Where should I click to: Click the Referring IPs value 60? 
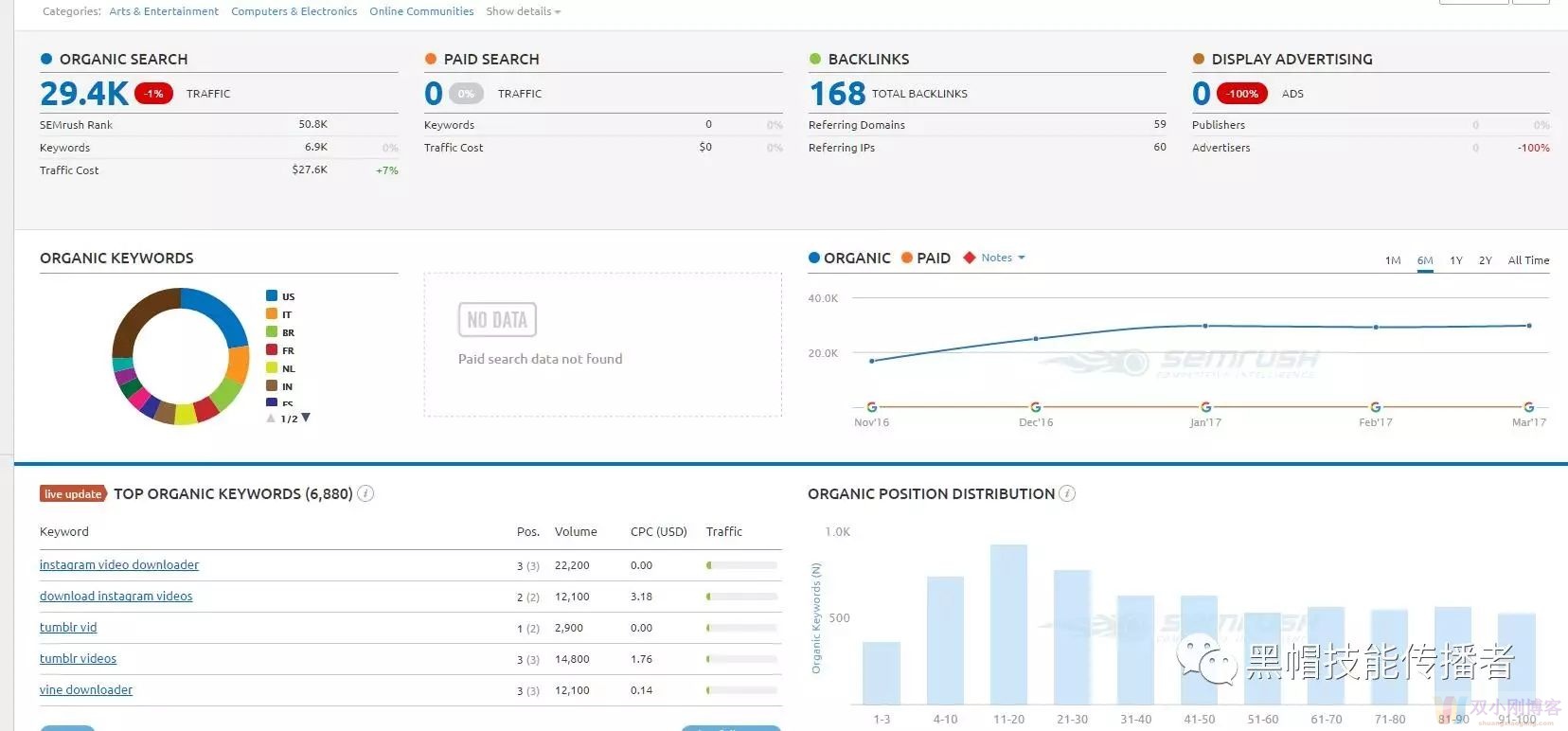(x=1160, y=147)
